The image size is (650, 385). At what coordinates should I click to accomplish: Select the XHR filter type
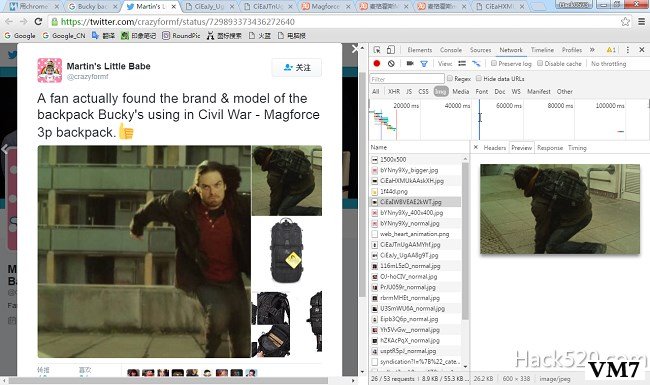click(x=394, y=91)
